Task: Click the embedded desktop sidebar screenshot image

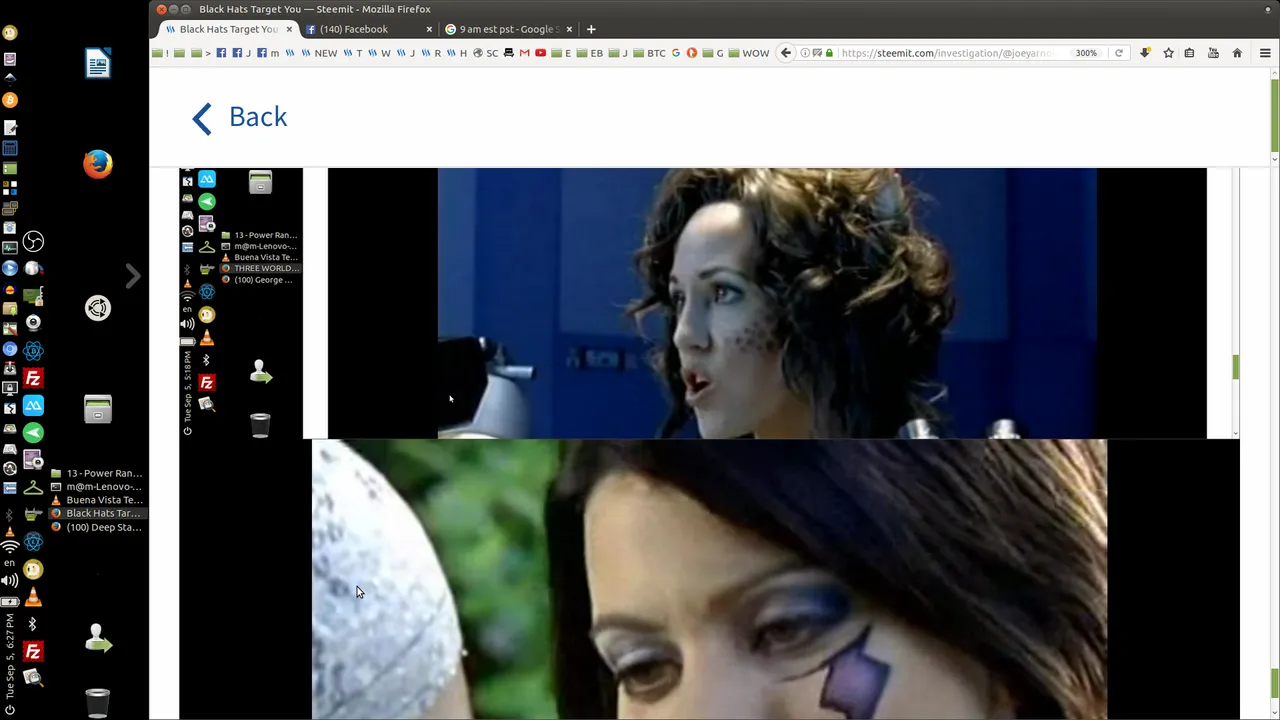Action: coord(241,303)
